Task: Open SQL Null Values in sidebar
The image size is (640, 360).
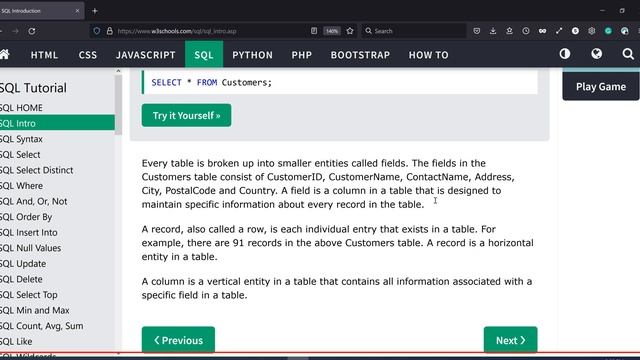Action: pos(57,248)
